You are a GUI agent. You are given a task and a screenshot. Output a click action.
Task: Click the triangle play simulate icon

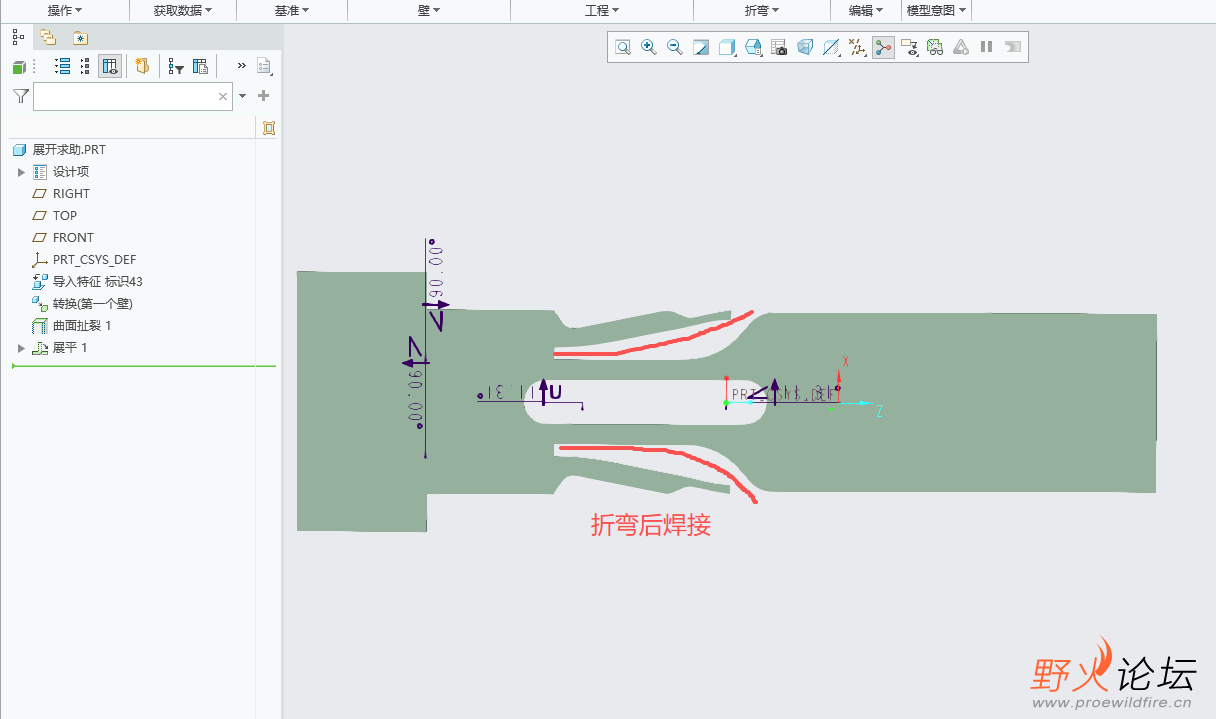(x=961, y=47)
